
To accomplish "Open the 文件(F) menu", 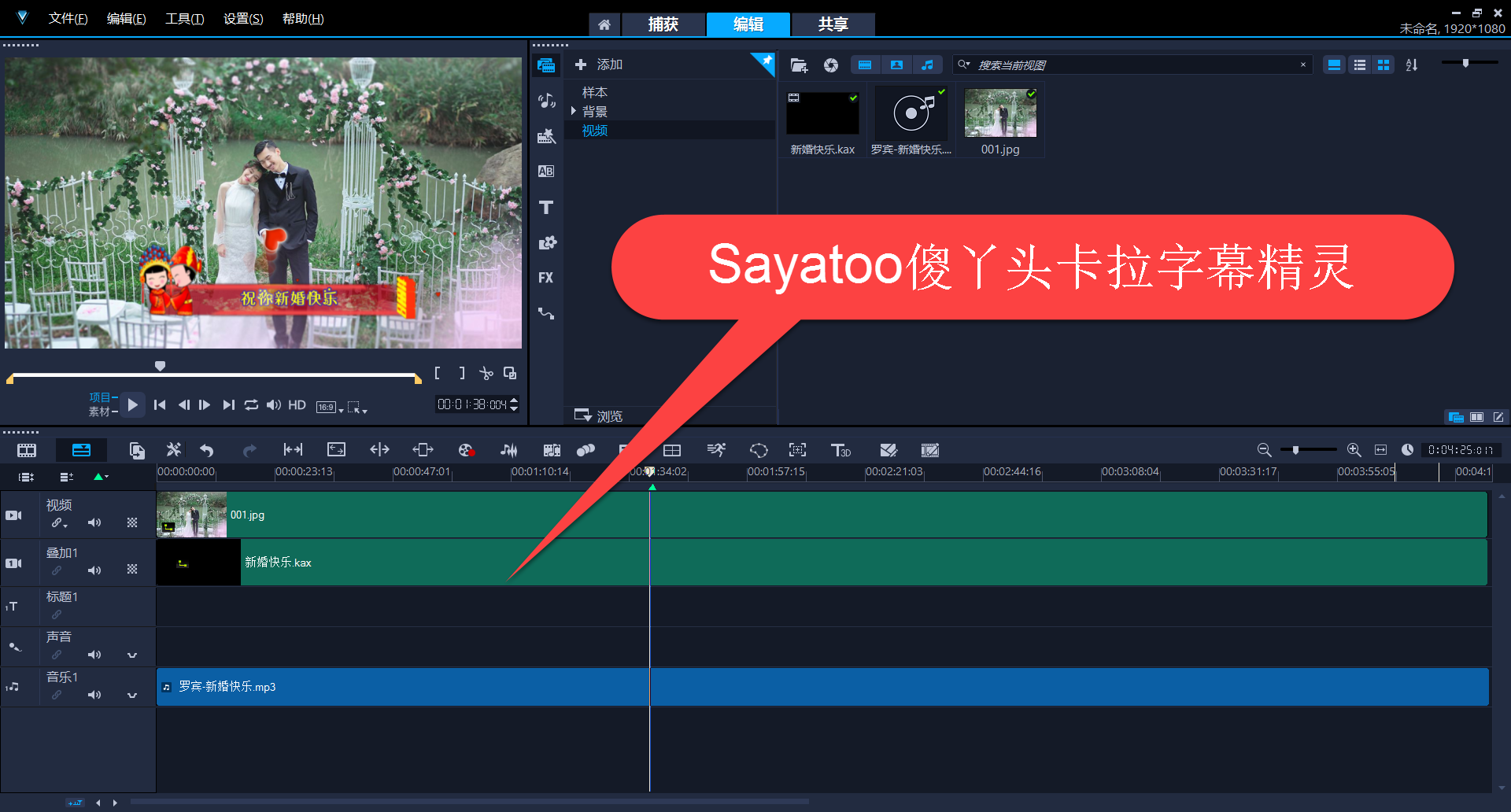I will (x=68, y=18).
